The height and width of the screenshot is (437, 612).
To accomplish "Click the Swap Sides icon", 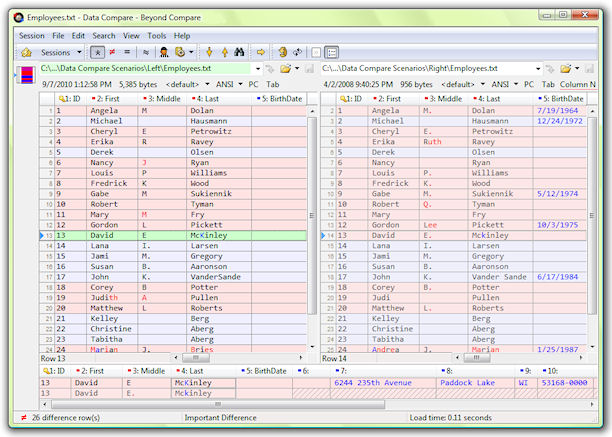I will tap(298, 52).
